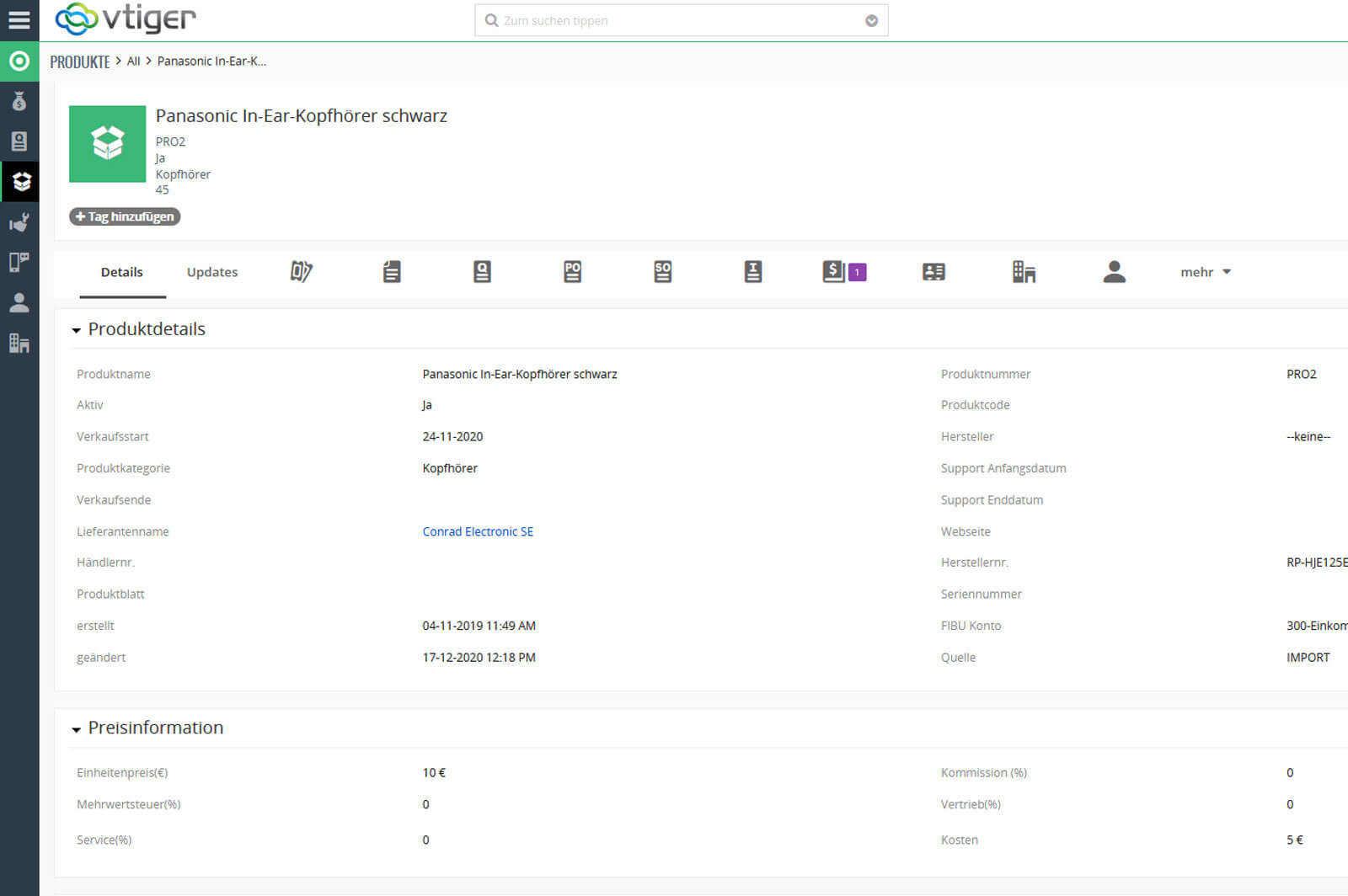This screenshot has width=1348, height=896.
Task: Open the price books tab with badge
Action: [x=843, y=272]
